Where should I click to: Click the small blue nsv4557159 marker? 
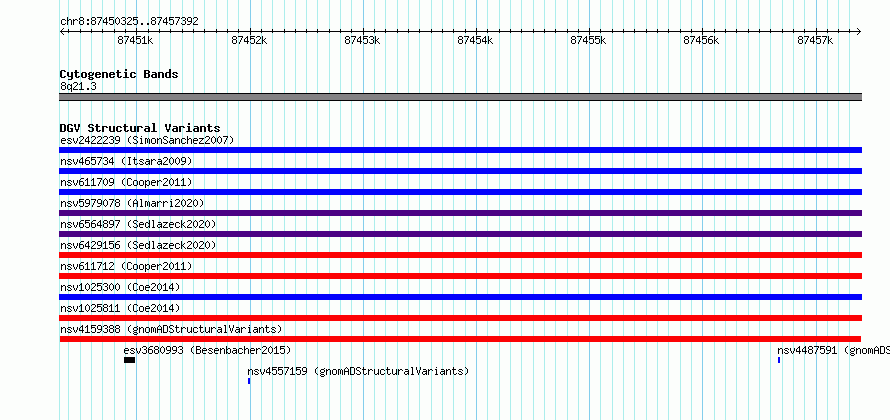tap(249, 381)
